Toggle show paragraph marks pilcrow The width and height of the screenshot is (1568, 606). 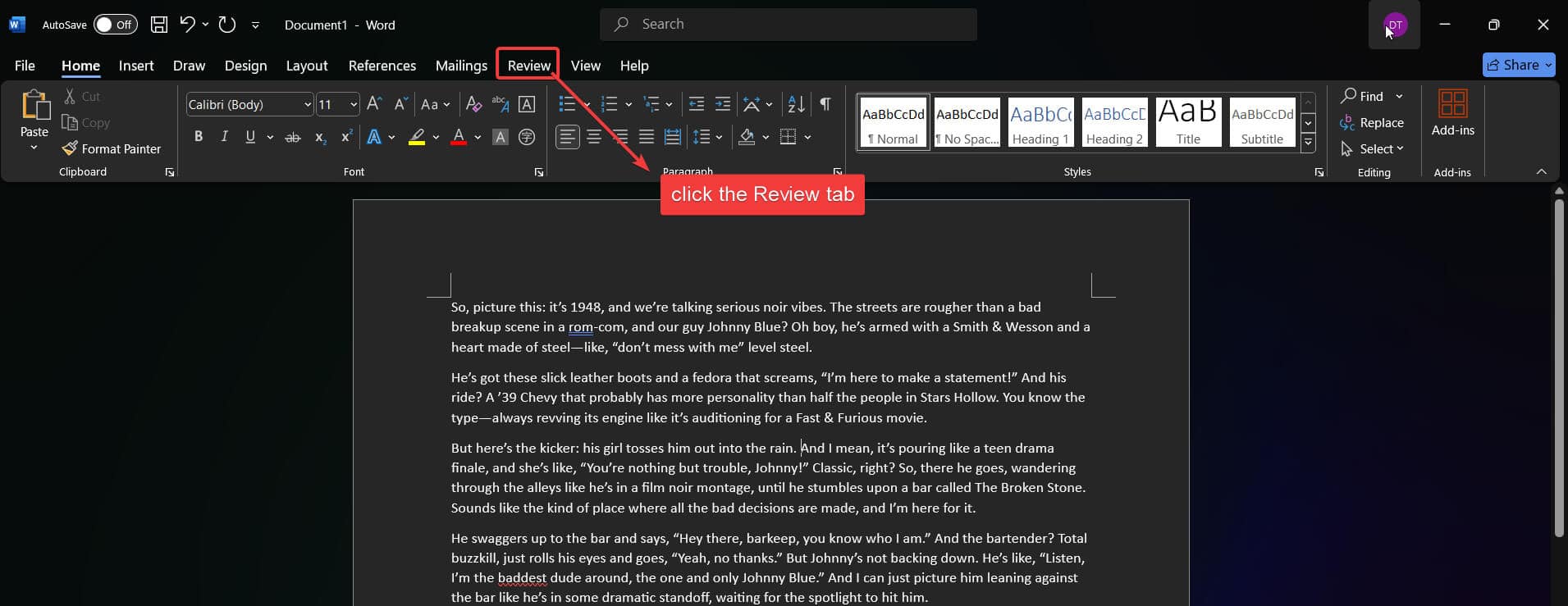click(825, 104)
